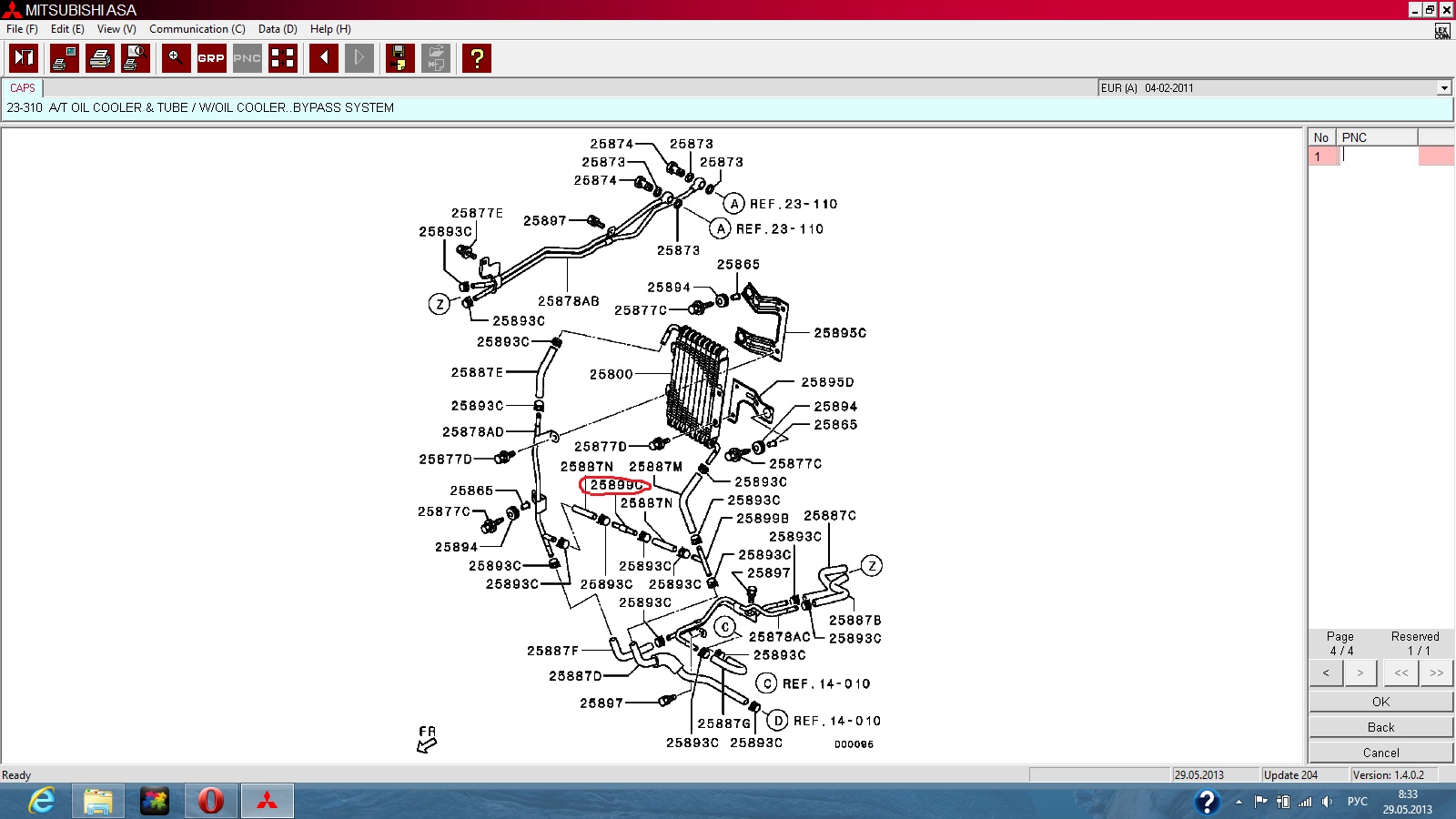
Task: Click part number 25887B in the diagram
Action: tap(855, 621)
